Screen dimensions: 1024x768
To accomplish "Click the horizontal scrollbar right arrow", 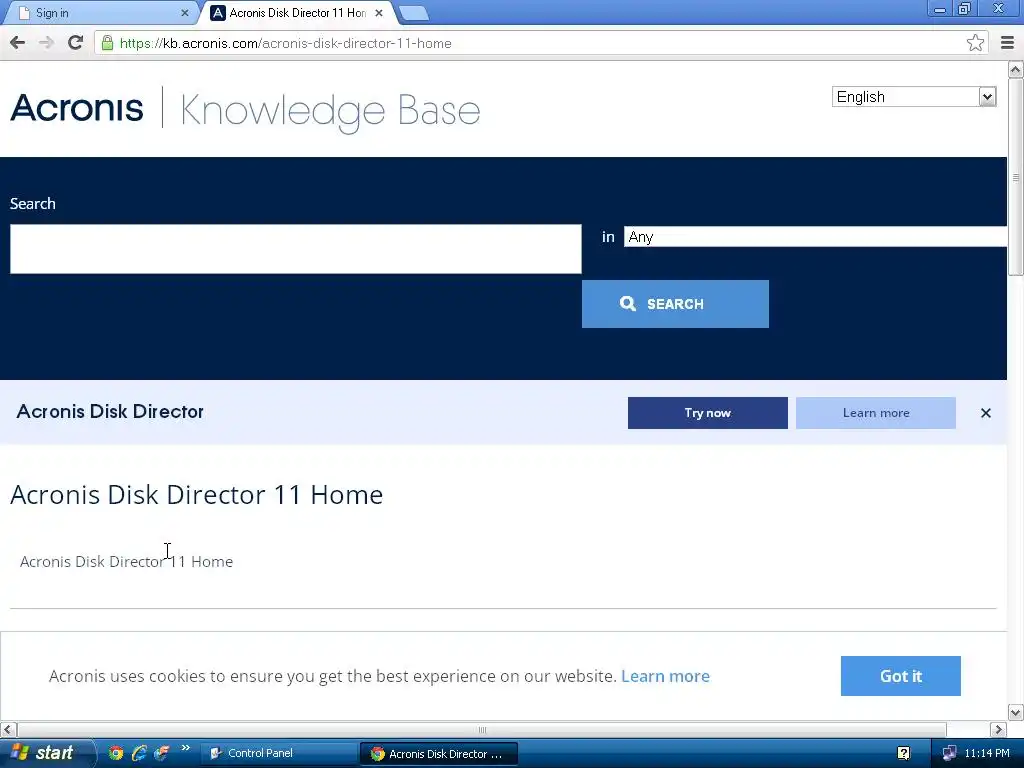I will pos(998,729).
